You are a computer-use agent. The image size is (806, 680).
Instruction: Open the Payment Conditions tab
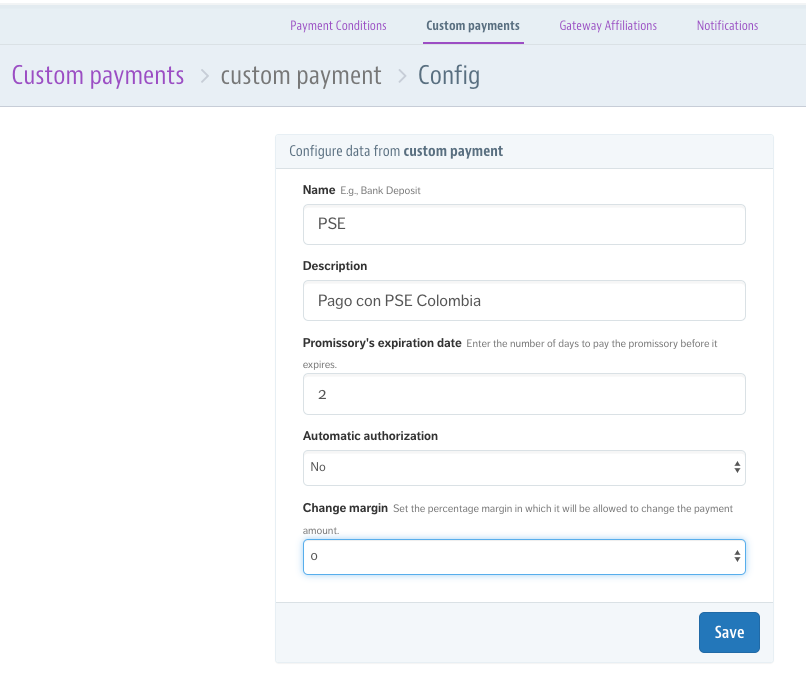tap(338, 26)
